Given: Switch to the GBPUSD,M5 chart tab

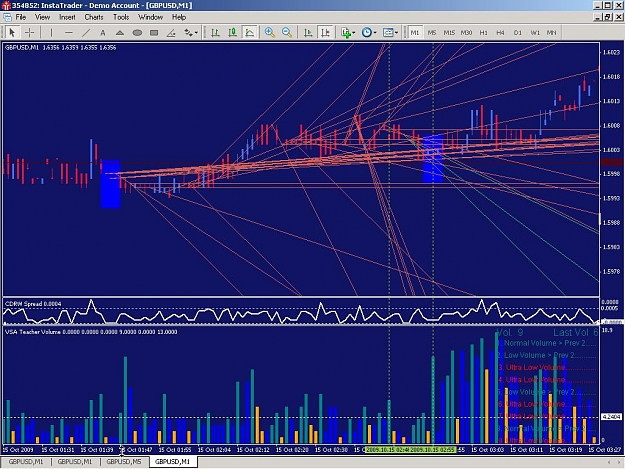Looking at the screenshot, I should tap(124, 462).
